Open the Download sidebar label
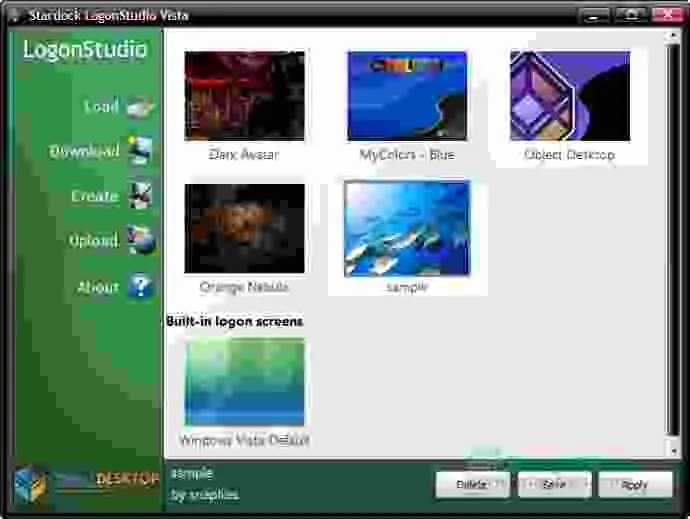The width and height of the screenshot is (690, 519). tap(84, 151)
